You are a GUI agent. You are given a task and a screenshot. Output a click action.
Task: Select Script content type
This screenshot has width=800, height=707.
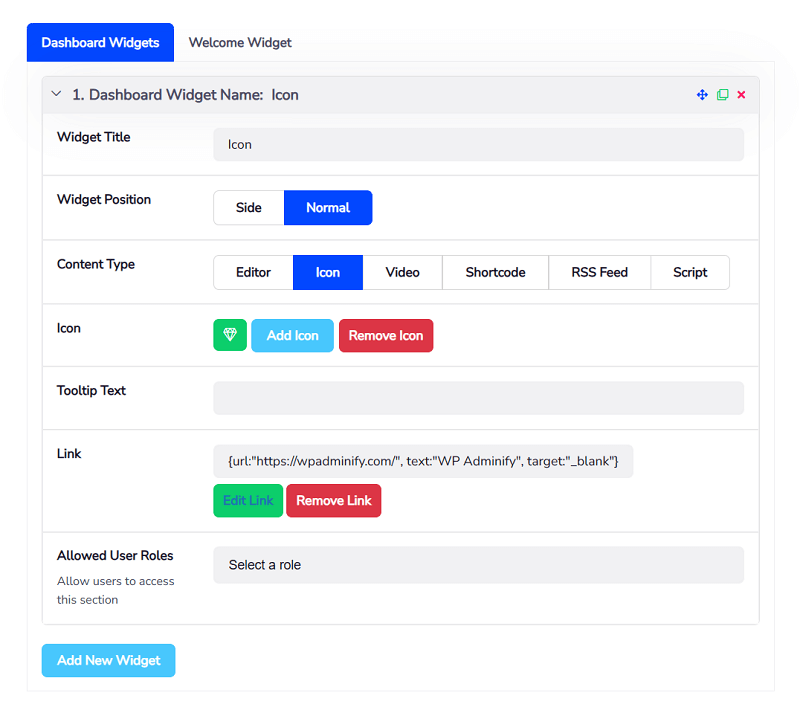(690, 272)
